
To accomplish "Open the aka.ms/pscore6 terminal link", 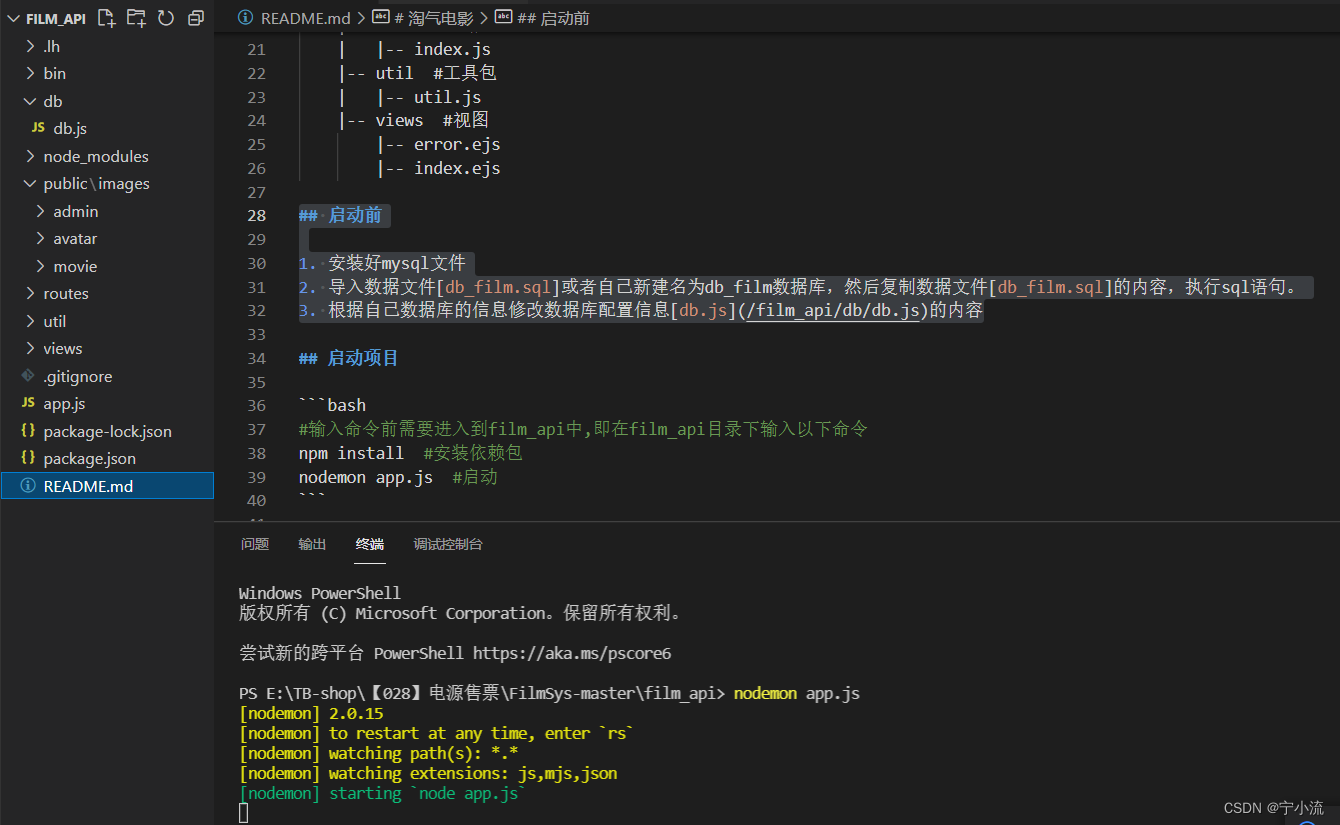I will 572,653.
